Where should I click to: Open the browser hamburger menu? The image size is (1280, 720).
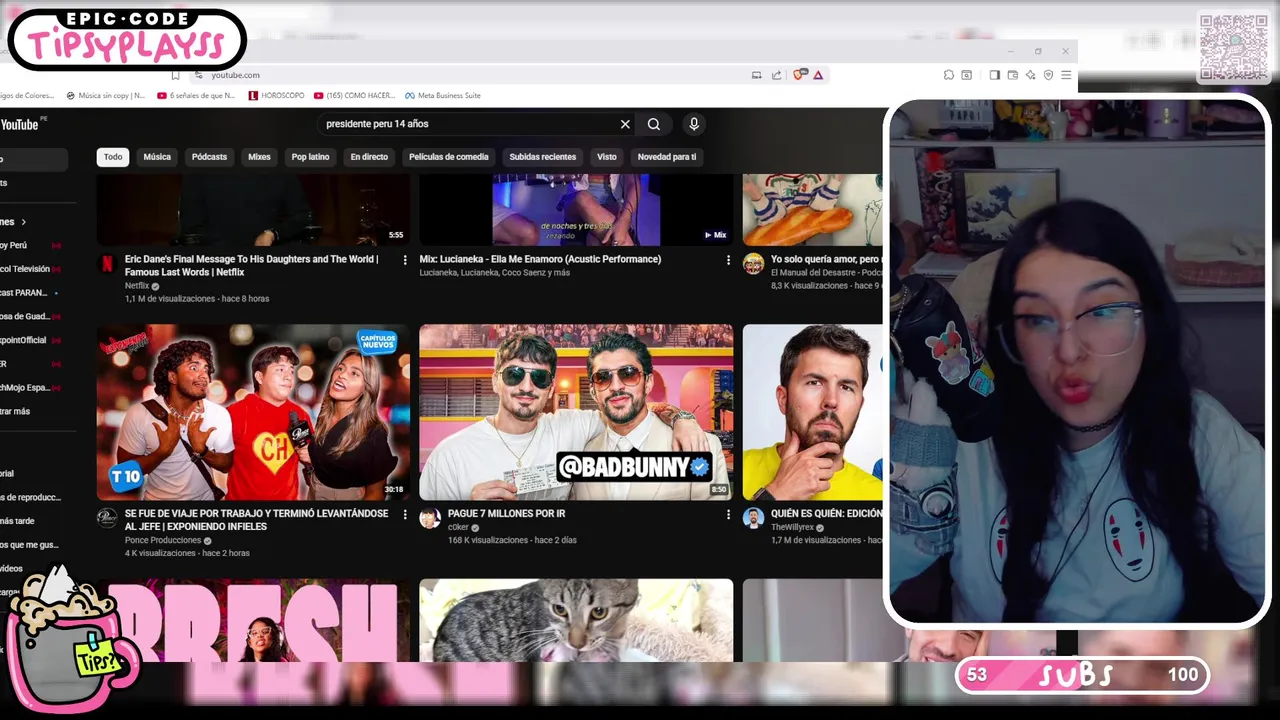1066,75
